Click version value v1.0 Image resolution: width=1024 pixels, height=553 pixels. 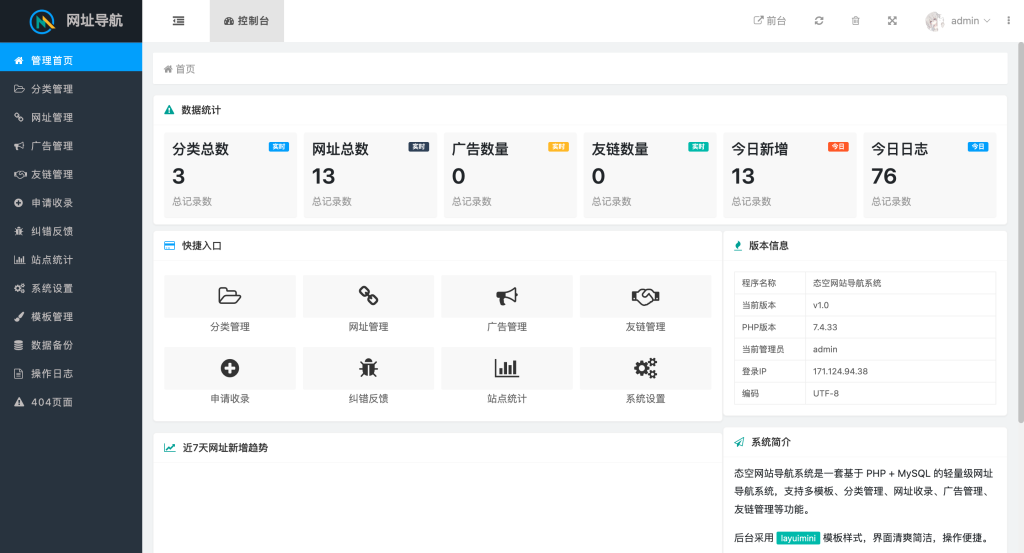pyautogui.click(x=821, y=305)
